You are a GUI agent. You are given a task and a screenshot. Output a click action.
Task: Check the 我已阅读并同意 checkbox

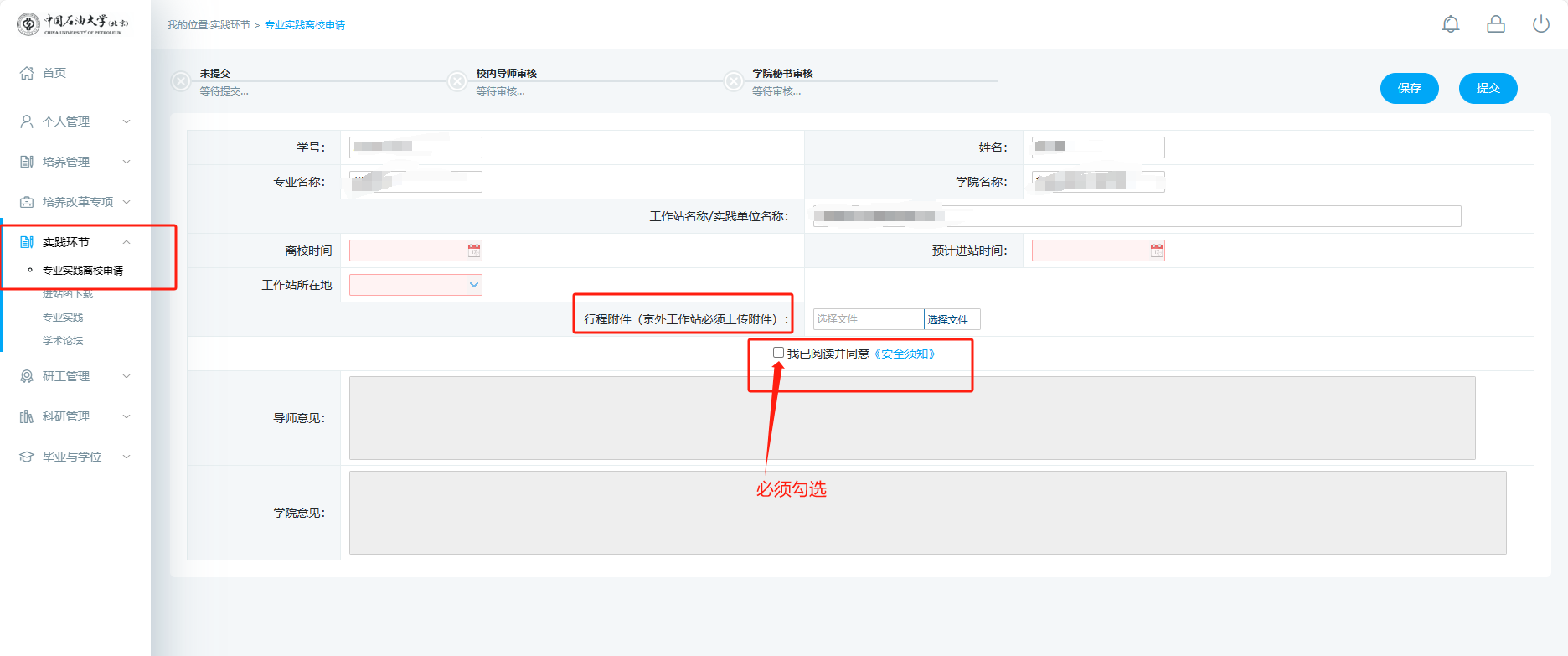tap(778, 353)
